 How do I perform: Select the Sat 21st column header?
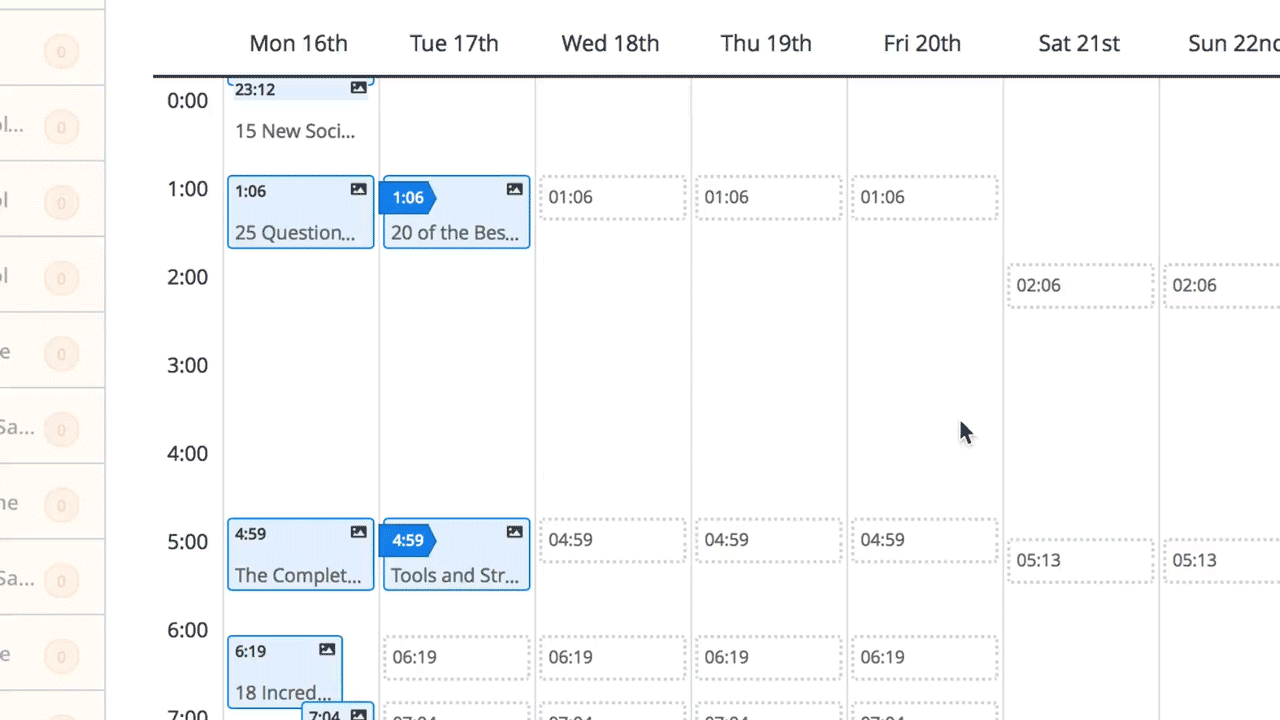click(x=1079, y=43)
